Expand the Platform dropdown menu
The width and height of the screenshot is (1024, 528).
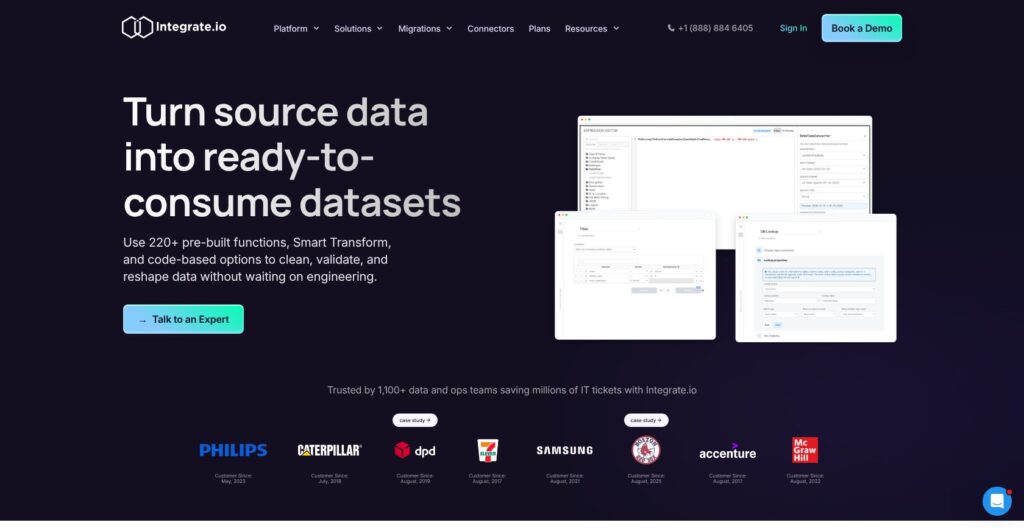point(296,29)
